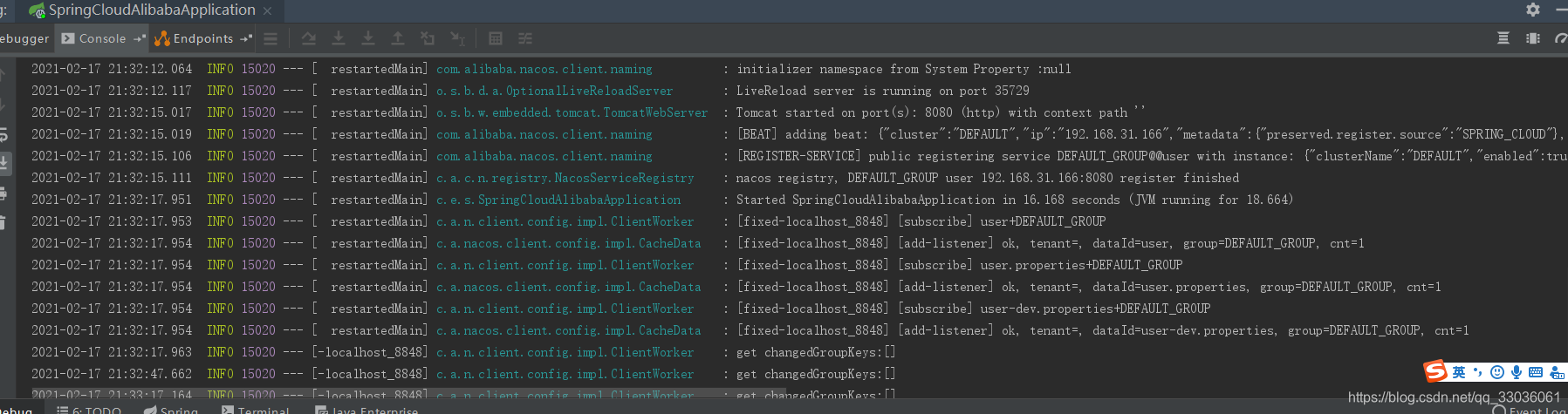Toggle Scroll to End in console gutter

click(x=4, y=163)
